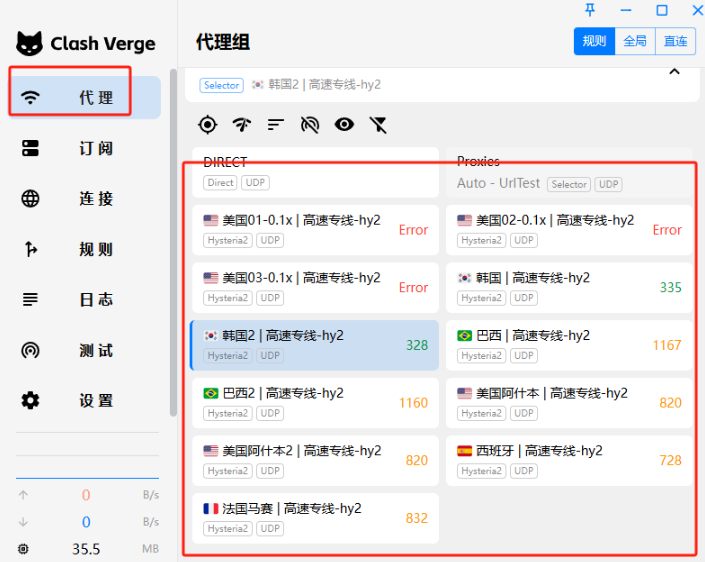
Task: Click the crossed-out wifi delay icon
Action: pos(310,124)
